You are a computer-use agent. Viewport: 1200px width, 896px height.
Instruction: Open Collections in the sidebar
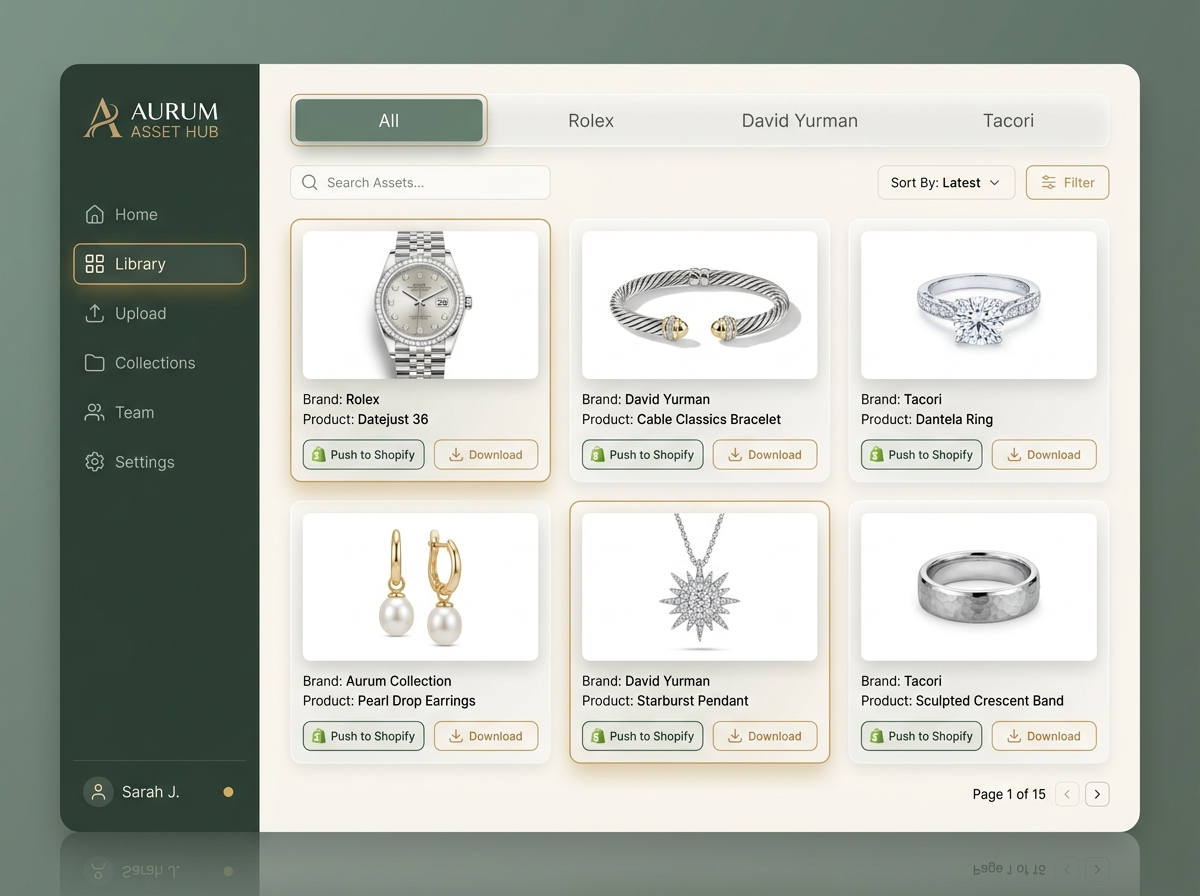point(159,363)
